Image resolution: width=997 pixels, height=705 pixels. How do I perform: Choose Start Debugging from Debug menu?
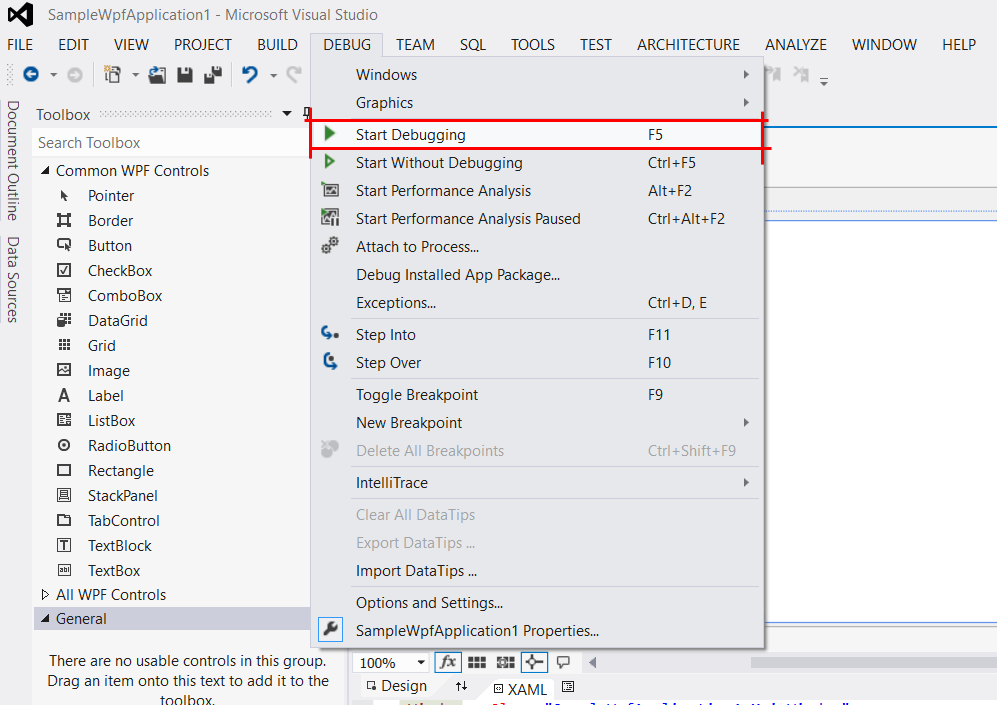(537, 134)
